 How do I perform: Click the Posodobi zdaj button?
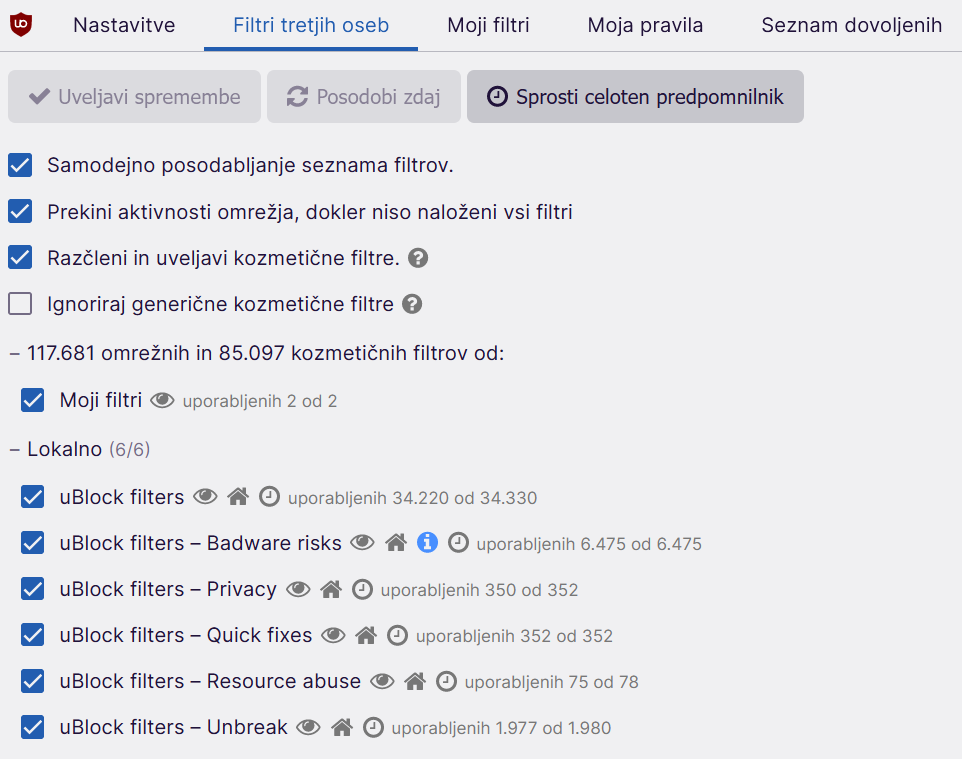pos(364,96)
